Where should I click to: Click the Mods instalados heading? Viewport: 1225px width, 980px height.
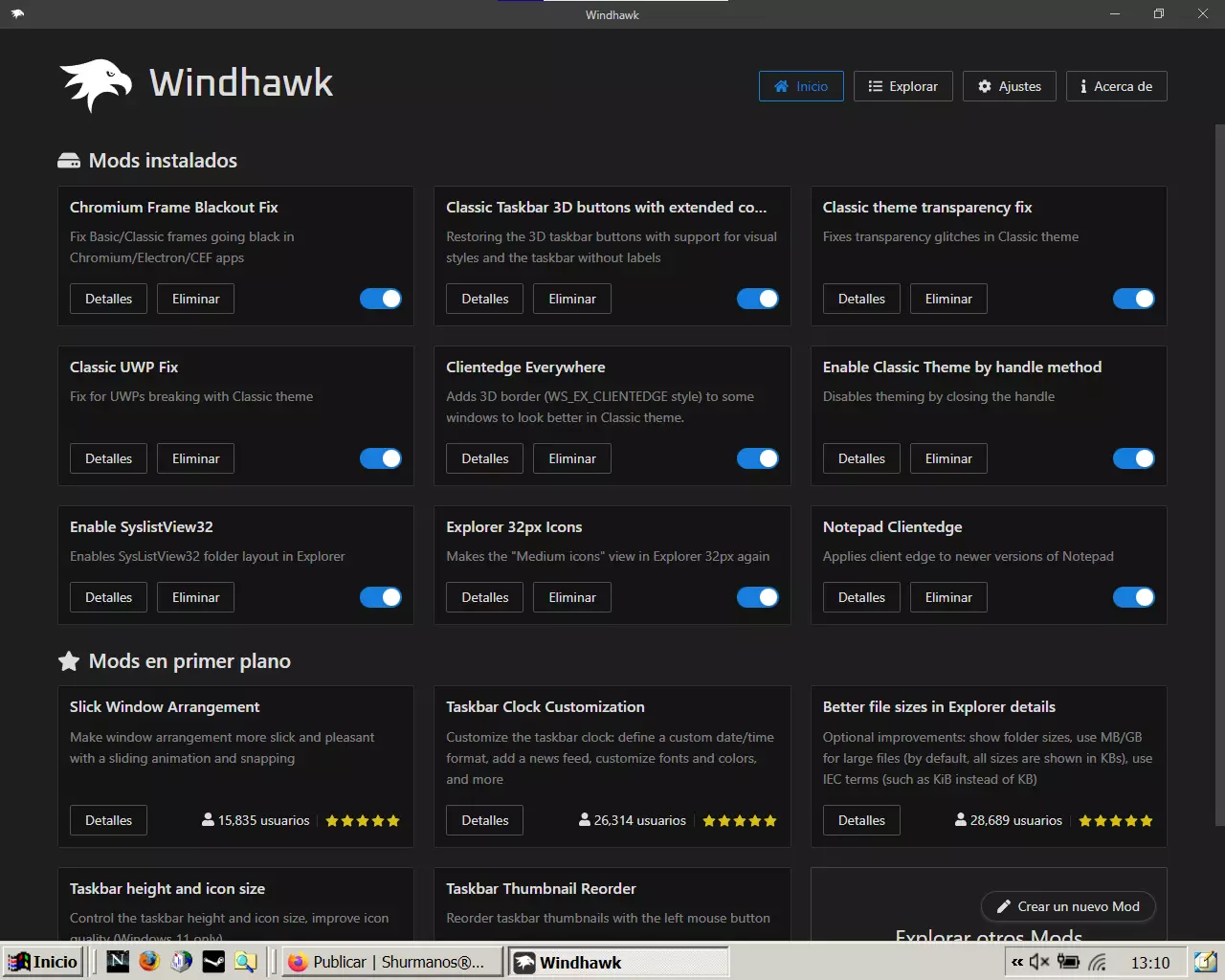click(163, 161)
